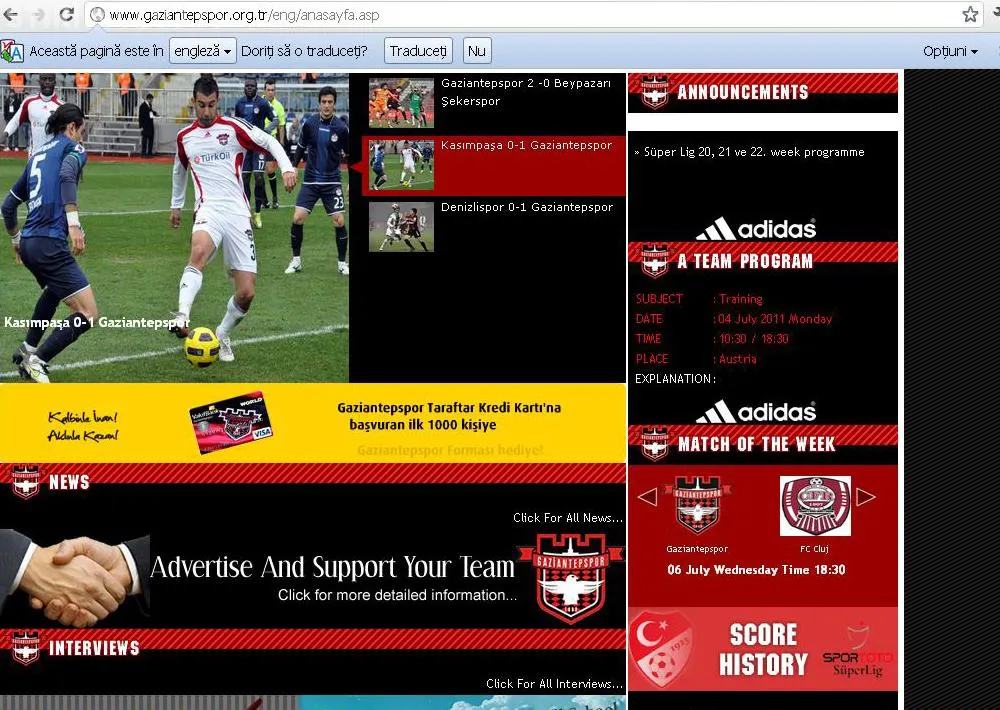This screenshot has height=710, width=1000.
Task: Click the address bar URL field
Action: (x=500, y=15)
